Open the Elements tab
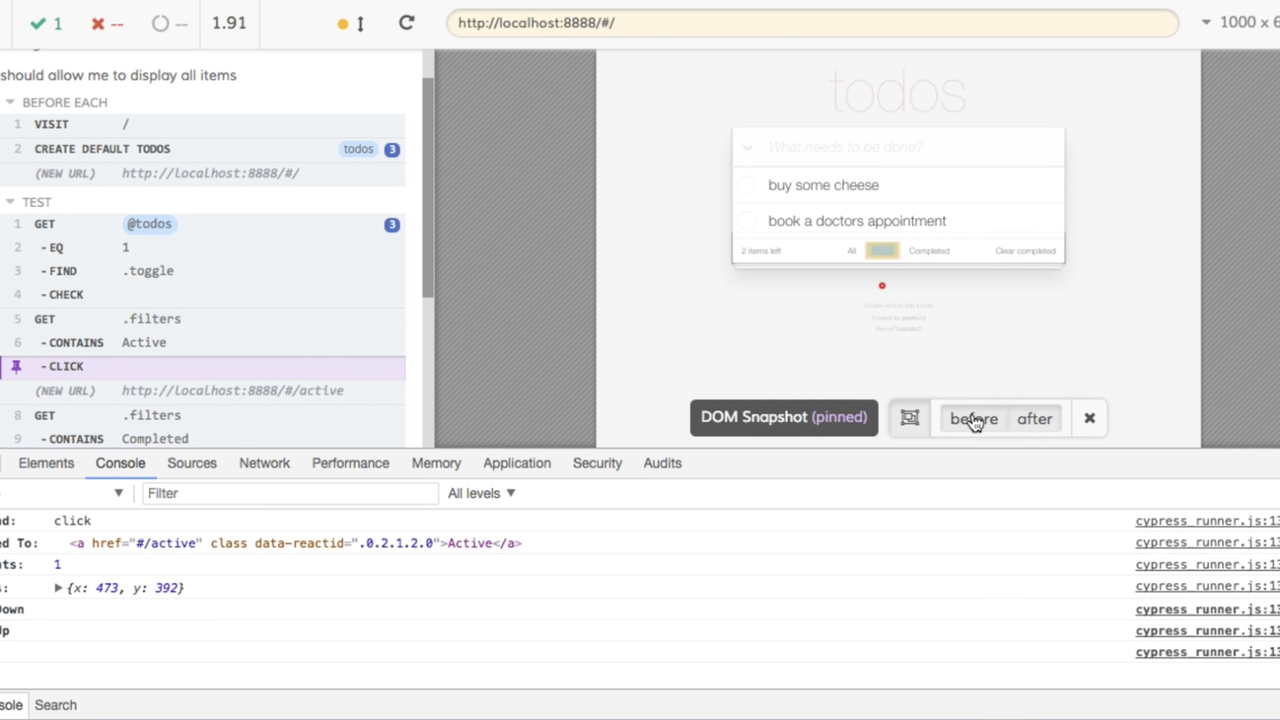 46,463
